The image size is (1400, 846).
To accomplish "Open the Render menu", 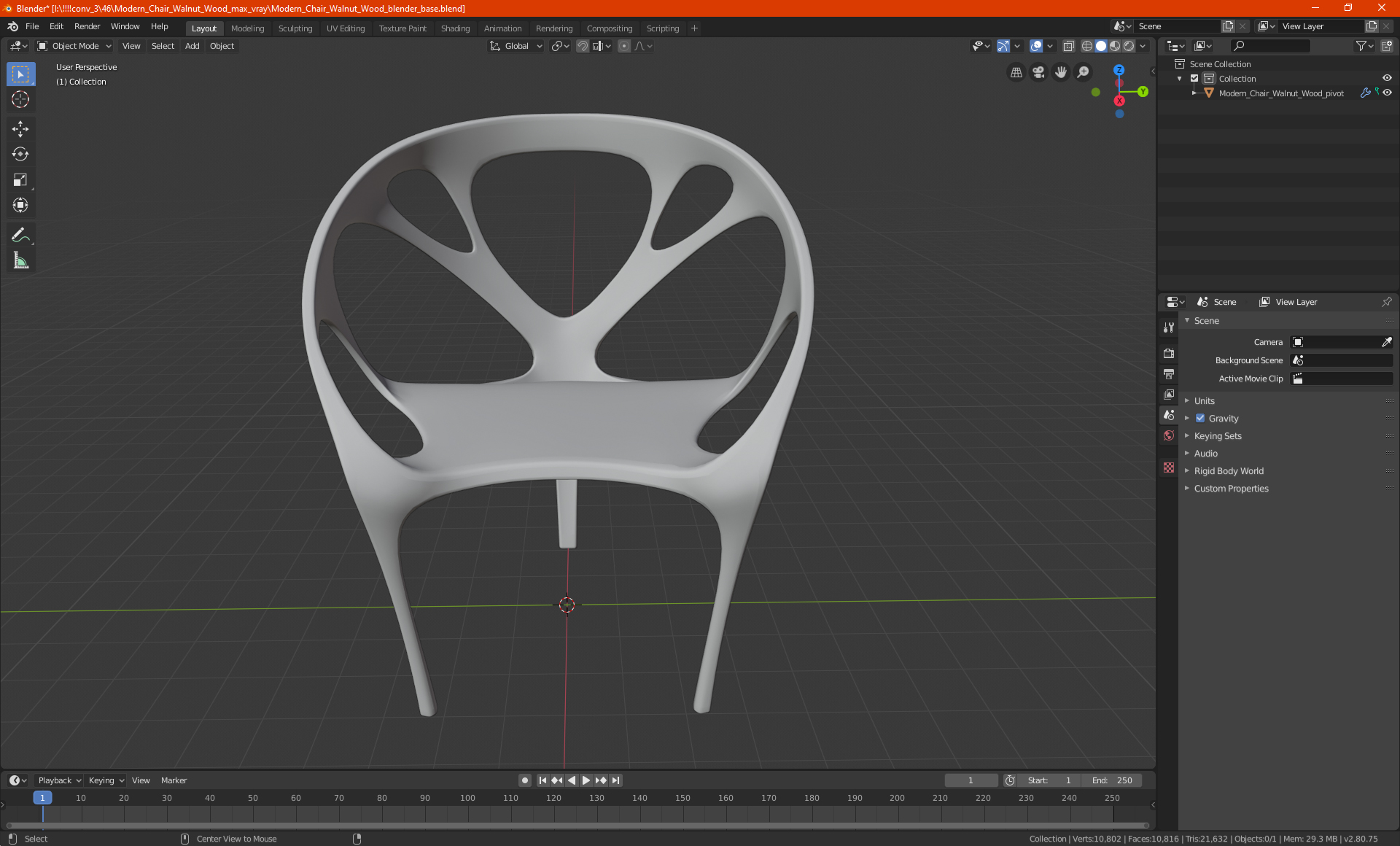I will pyautogui.click(x=87, y=26).
